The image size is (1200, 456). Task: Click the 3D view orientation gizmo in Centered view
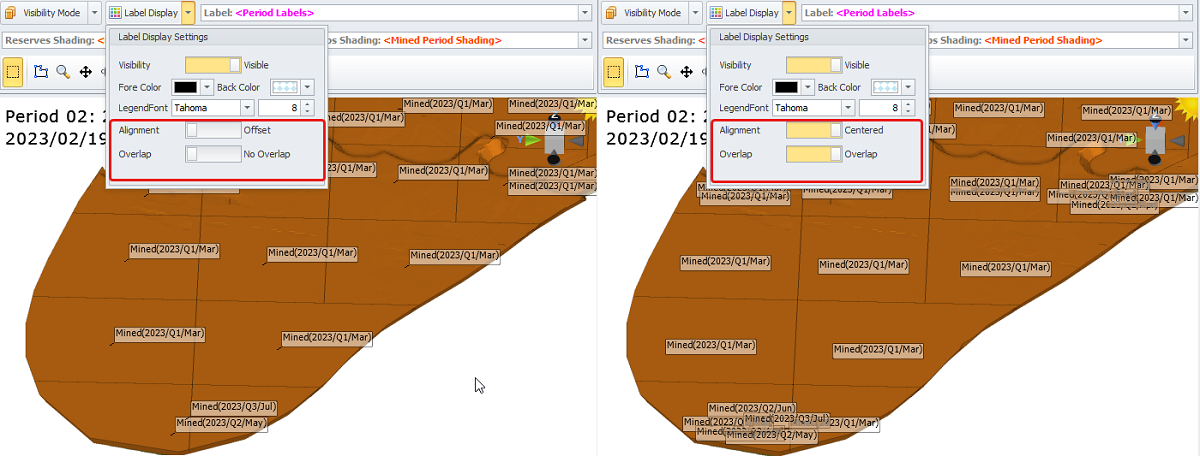click(1153, 140)
